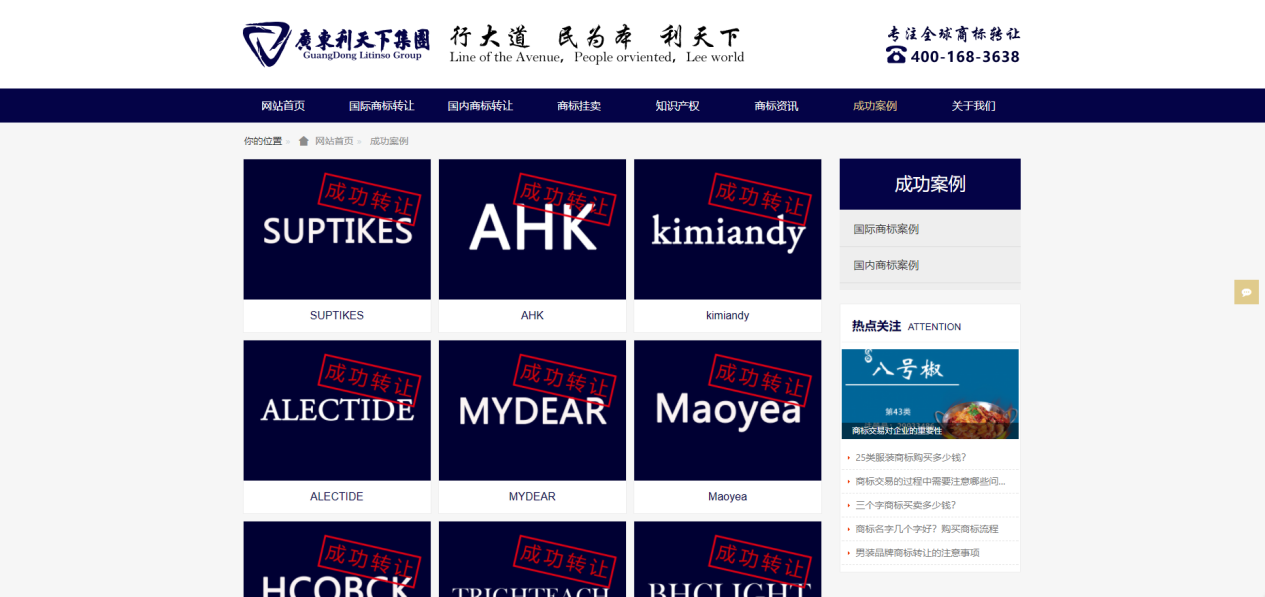
Task: Open the AHK trademark thumbnail
Action: tap(532, 229)
